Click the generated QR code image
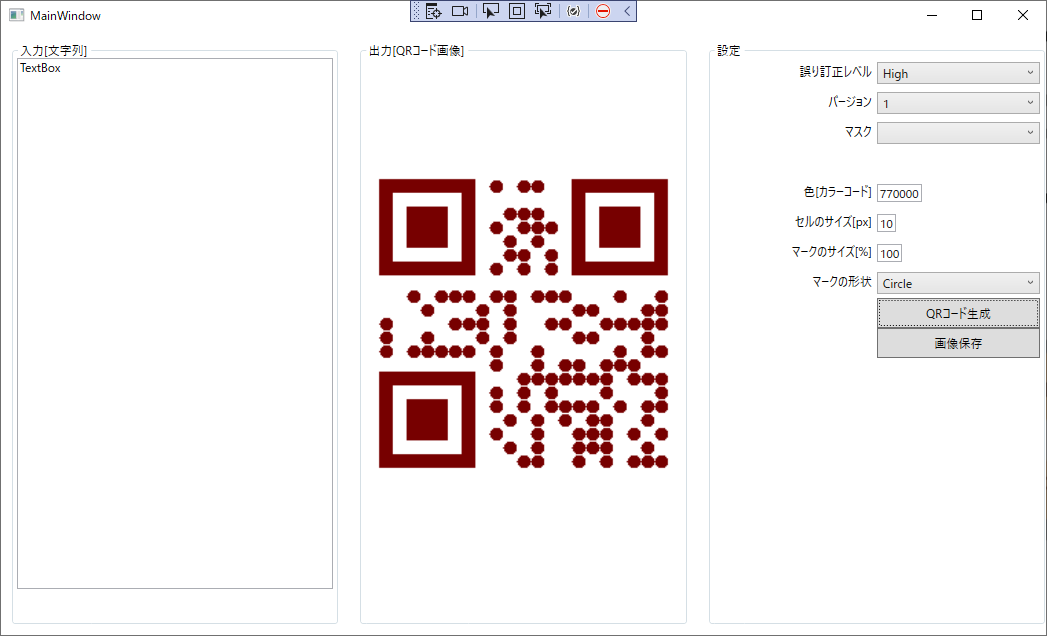 click(522, 322)
